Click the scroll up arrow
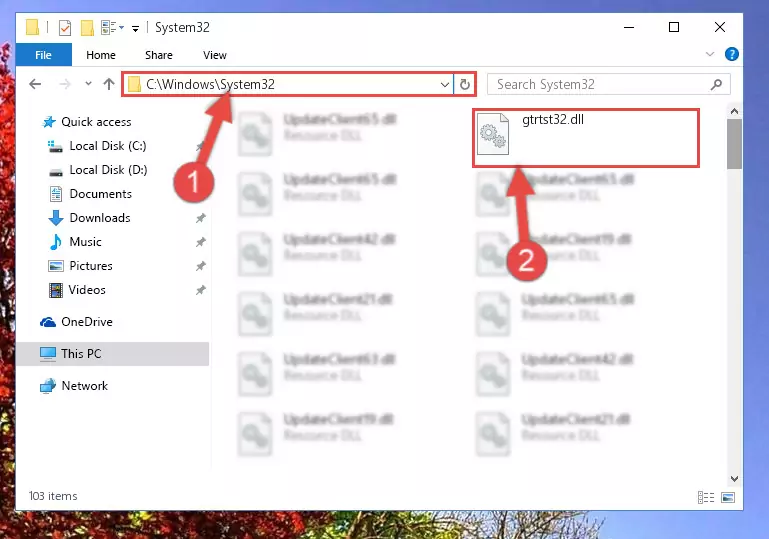Image resolution: width=769 pixels, height=539 pixels. point(734,111)
